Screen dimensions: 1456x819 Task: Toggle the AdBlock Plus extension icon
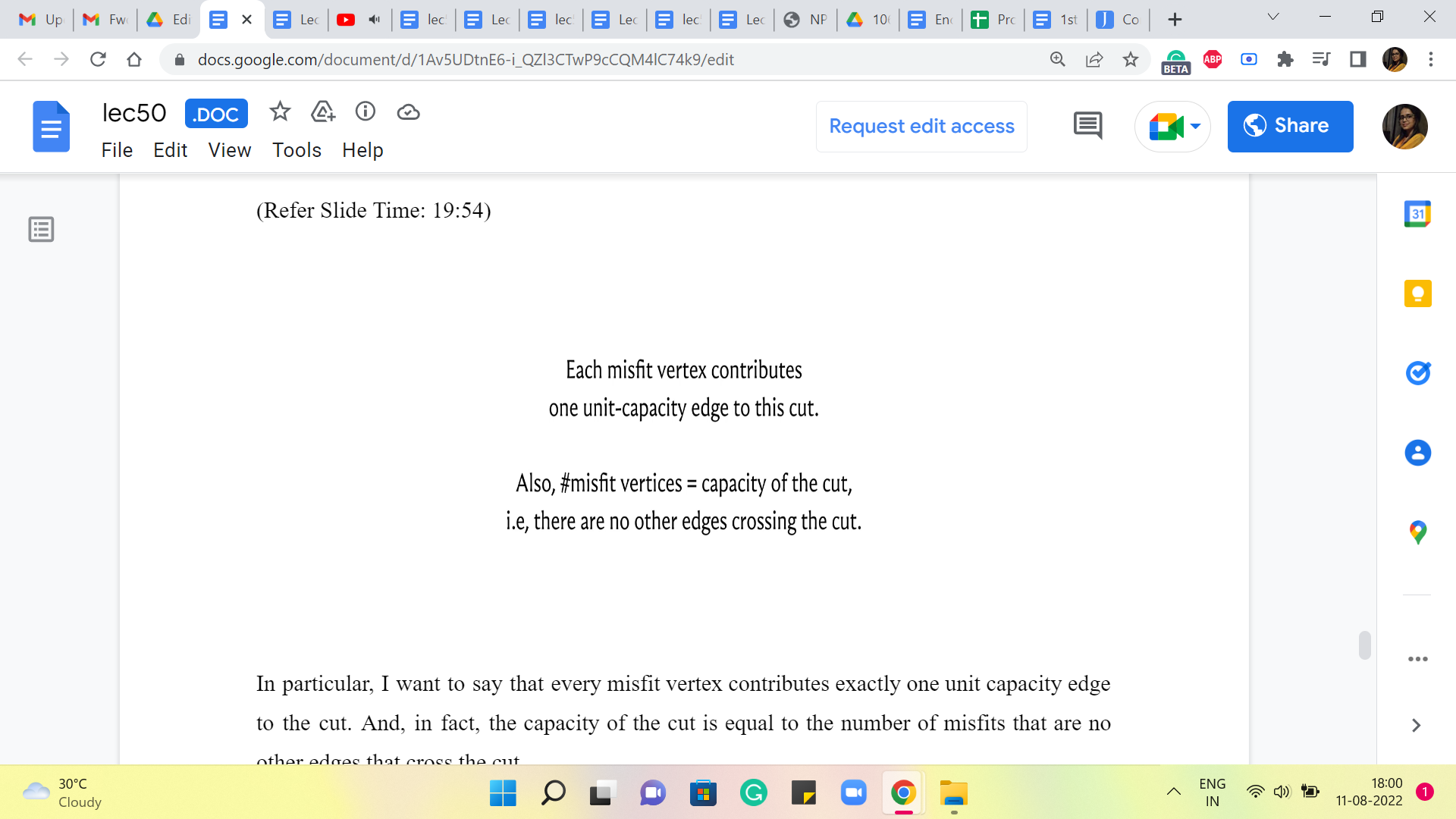click(1213, 59)
